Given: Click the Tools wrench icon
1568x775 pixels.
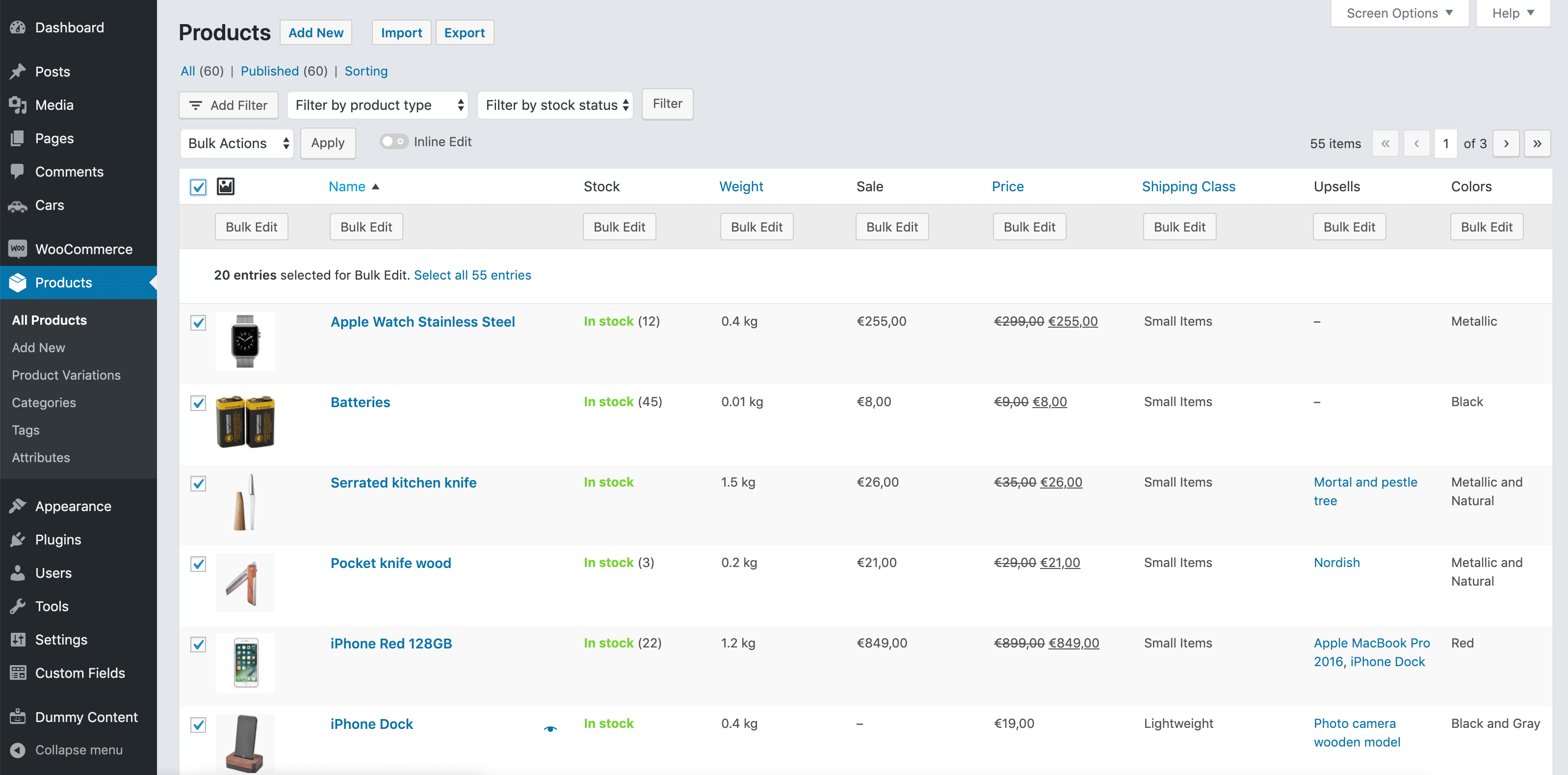Looking at the screenshot, I should click(18, 606).
